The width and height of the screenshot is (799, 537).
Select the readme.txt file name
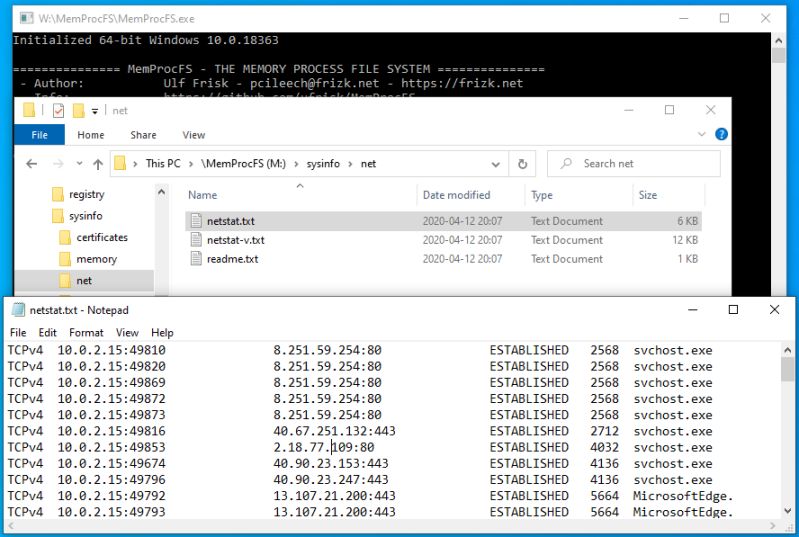tap(232, 259)
